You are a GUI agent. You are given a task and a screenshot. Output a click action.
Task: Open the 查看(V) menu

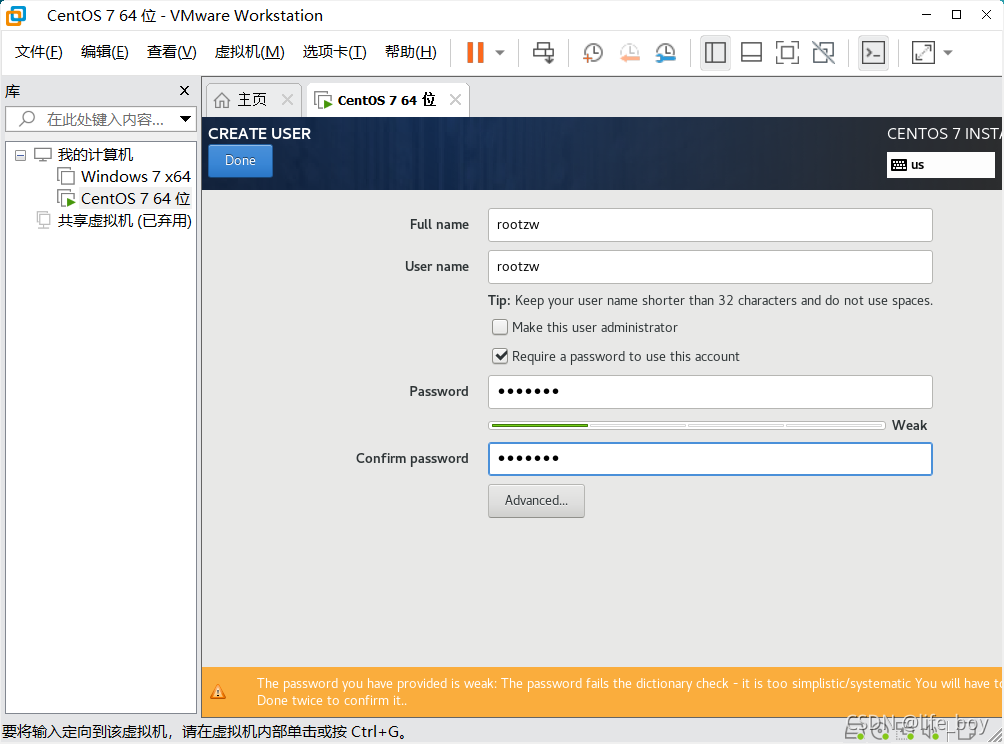coord(171,52)
